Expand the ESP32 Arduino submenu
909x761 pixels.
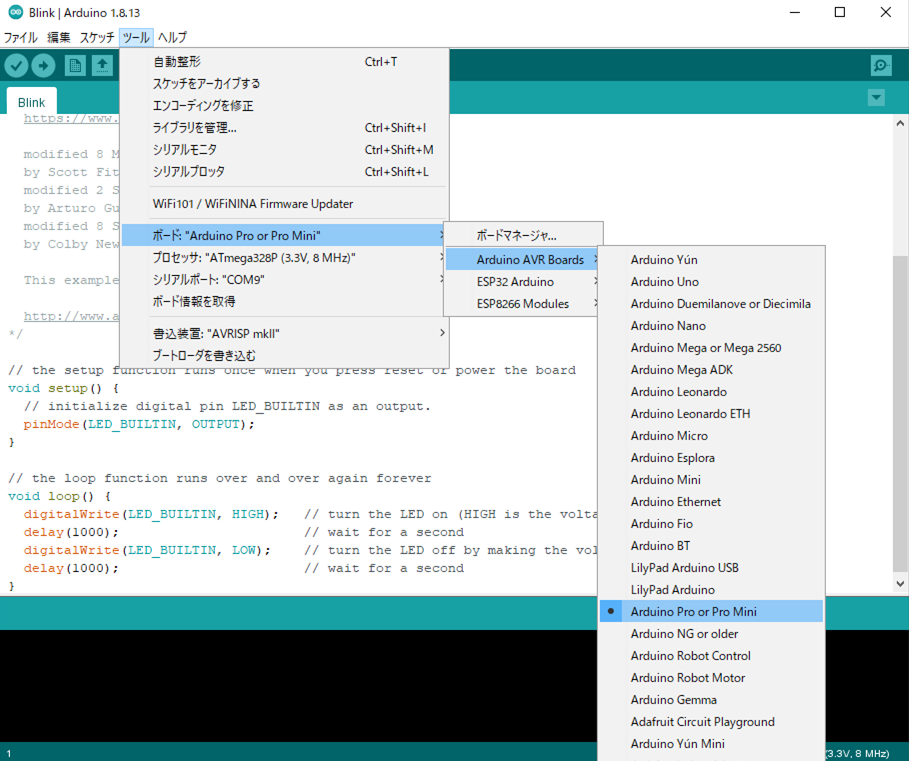tap(523, 282)
